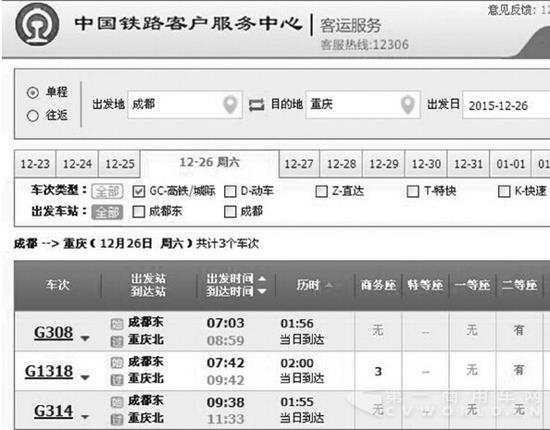Expand details arrow next to G1318
Screen dimensions: 550x430
click(x=85, y=378)
